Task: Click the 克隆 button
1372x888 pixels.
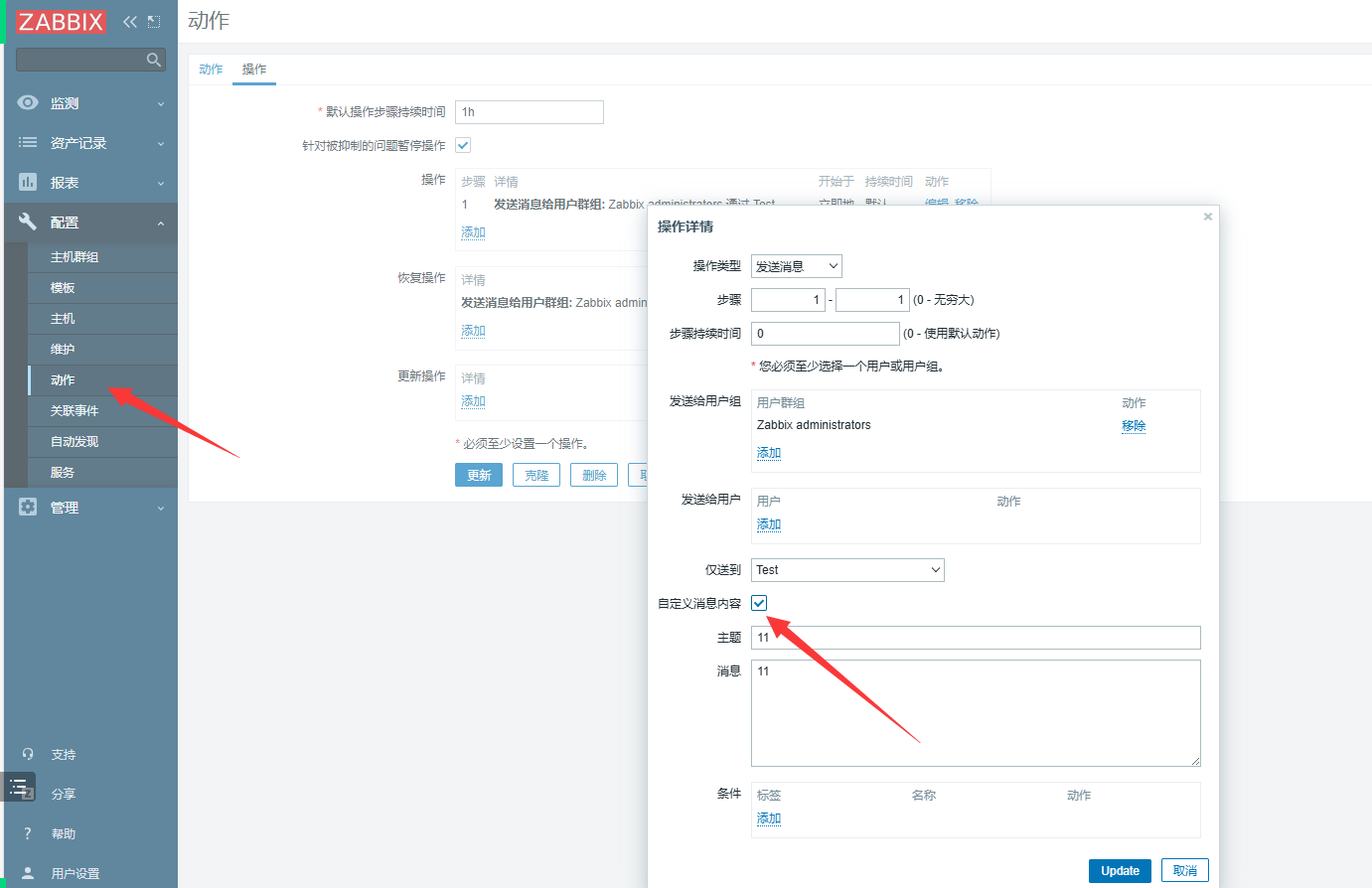Action: click(x=536, y=475)
